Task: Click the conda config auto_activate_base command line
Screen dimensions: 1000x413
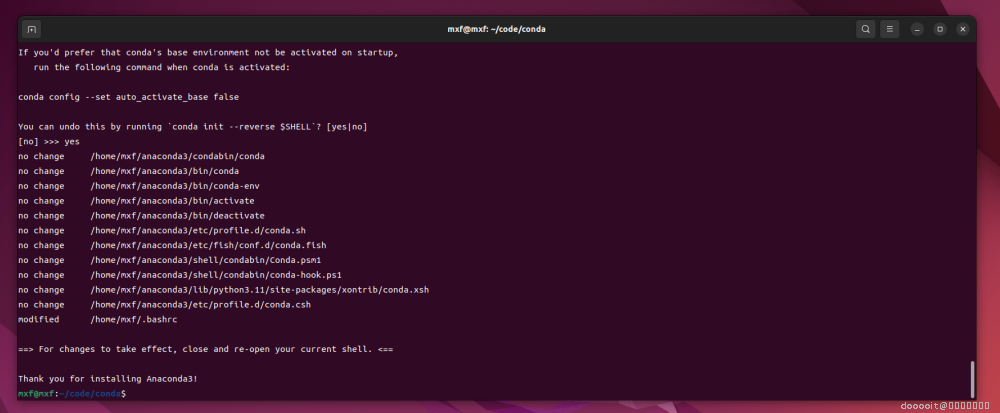Action: (128, 97)
